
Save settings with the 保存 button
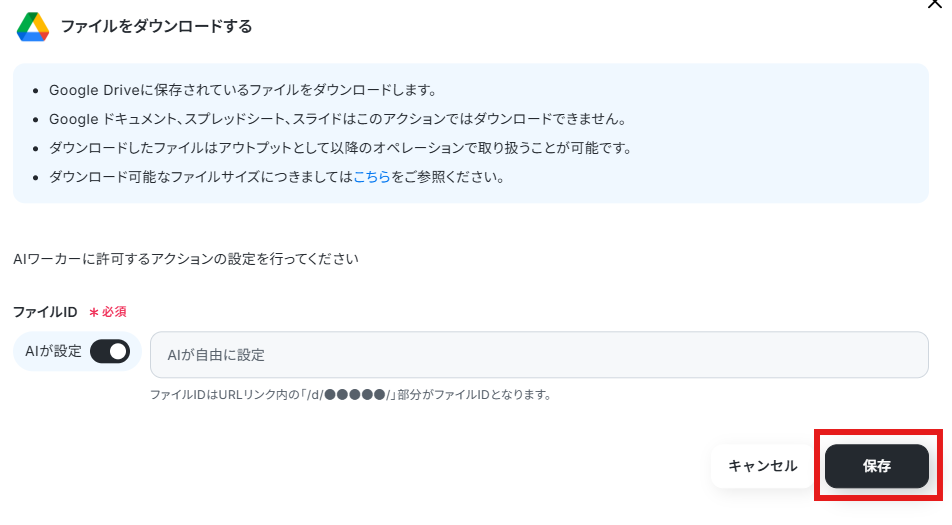pyautogui.click(x=877, y=466)
